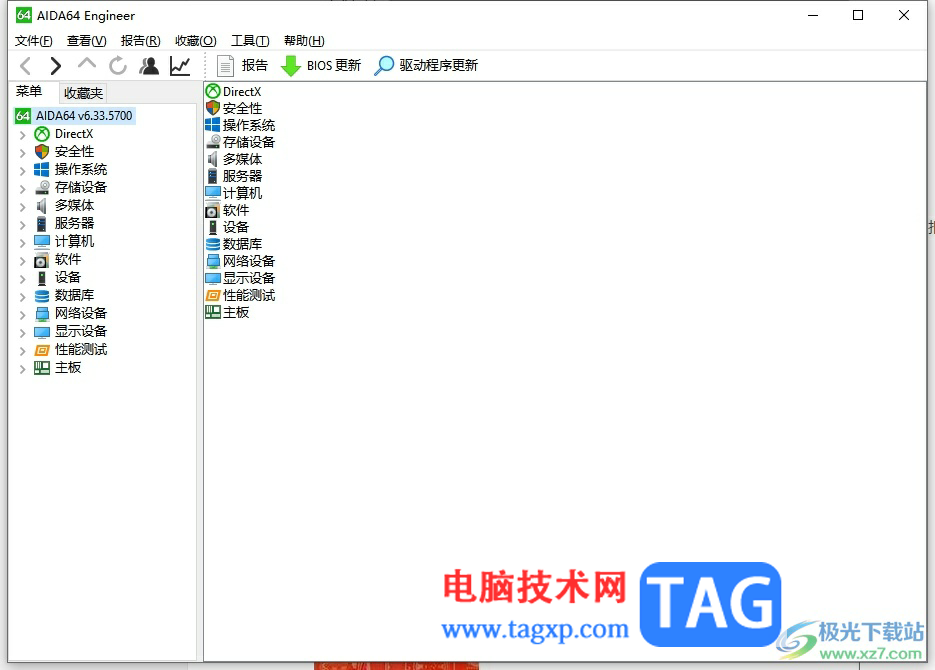The height and width of the screenshot is (670, 935).
Task: Expand the 操作系统 tree node
Action: click(23, 171)
